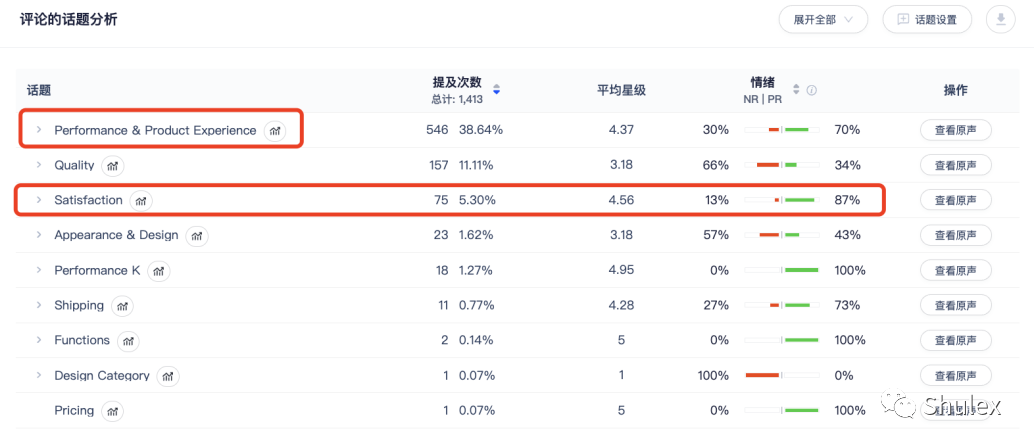The height and width of the screenshot is (448, 1034).
Task: Click the trend chart icon next to Quality
Action: pos(113,166)
